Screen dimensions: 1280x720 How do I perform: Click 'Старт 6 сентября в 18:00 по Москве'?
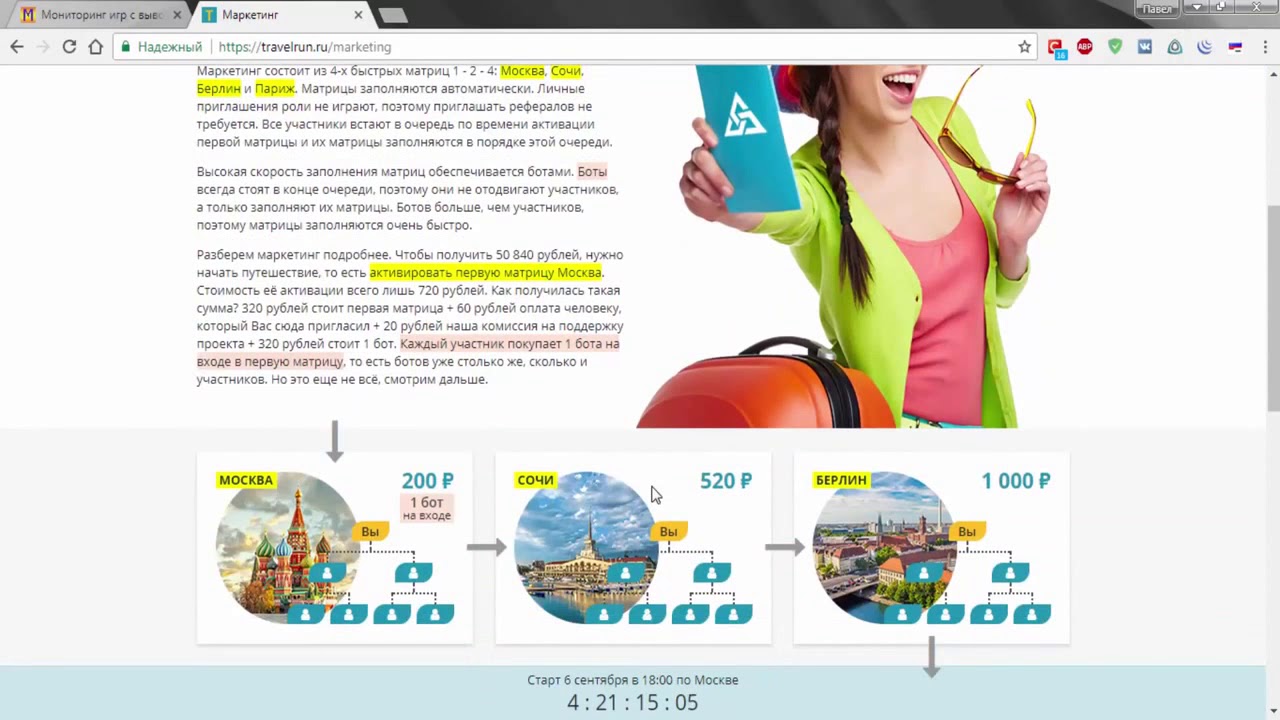(x=633, y=680)
